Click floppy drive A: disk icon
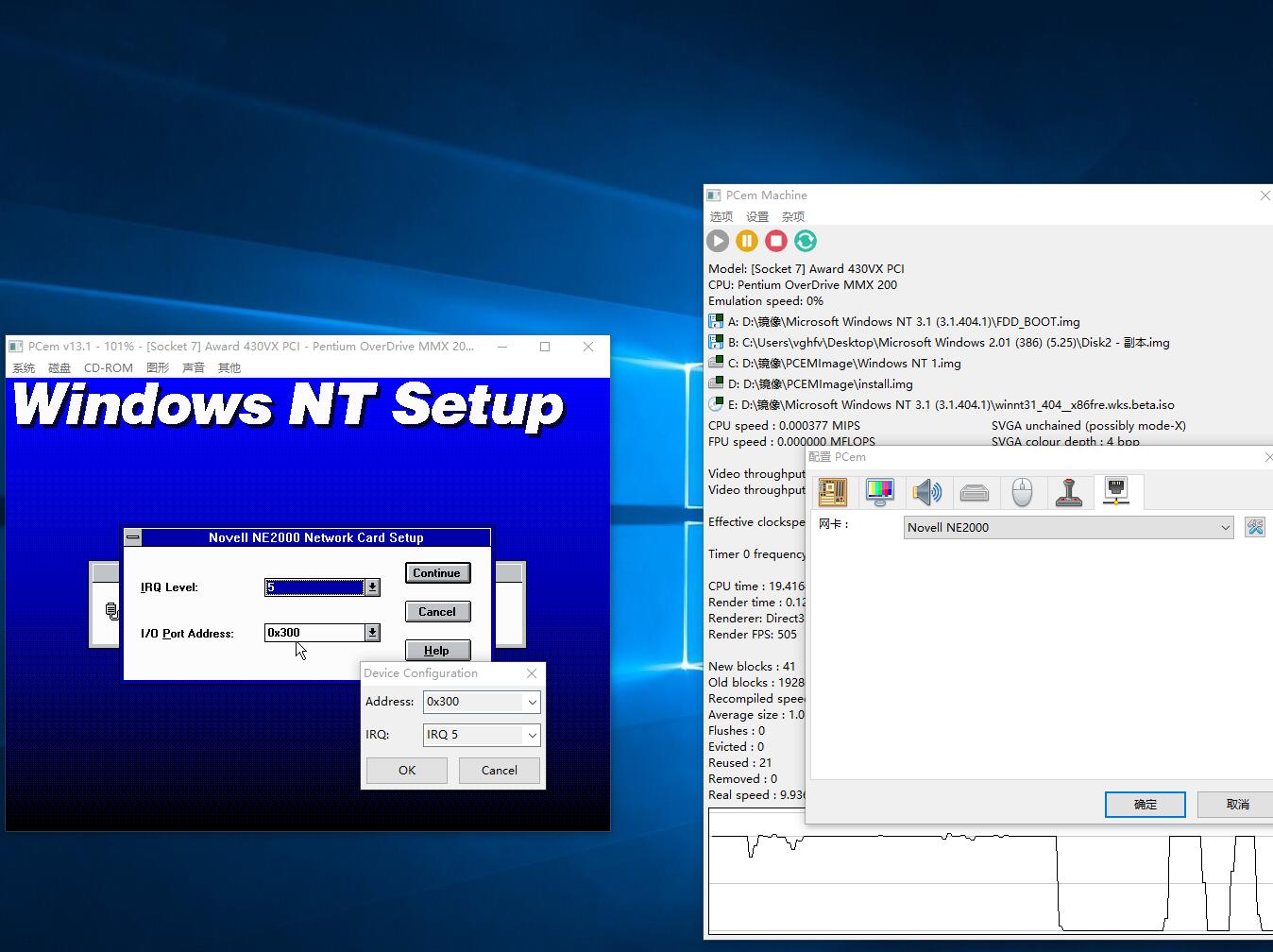1273x952 pixels. coord(716,321)
